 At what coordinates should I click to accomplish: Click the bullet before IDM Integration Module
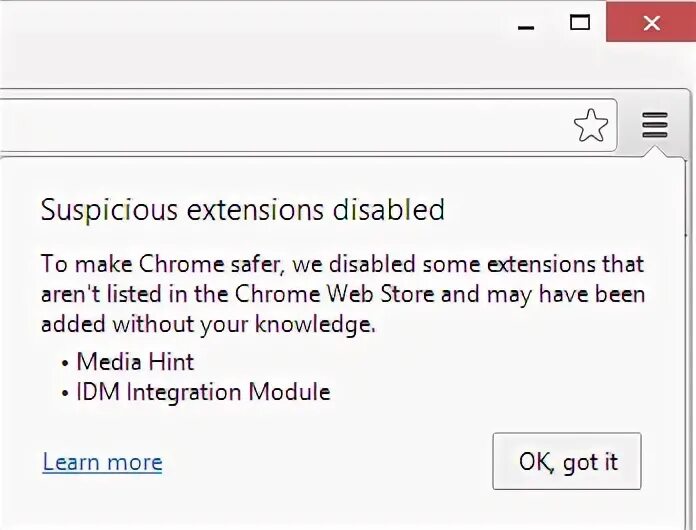click(65, 393)
